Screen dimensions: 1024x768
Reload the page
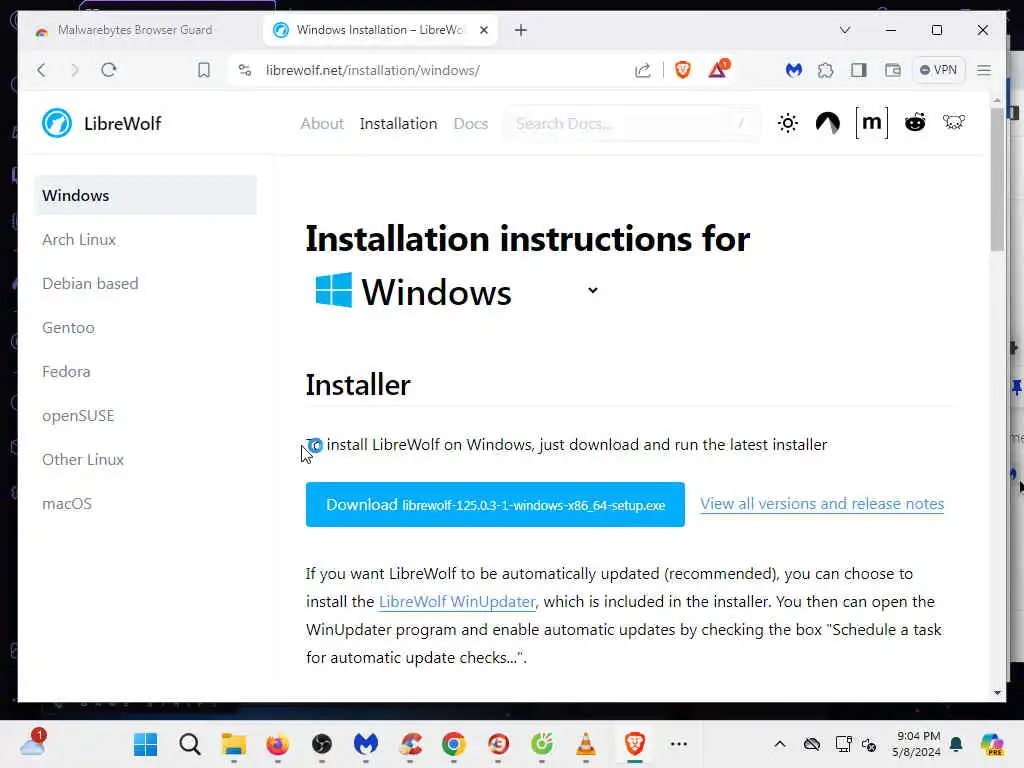(109, 70)
